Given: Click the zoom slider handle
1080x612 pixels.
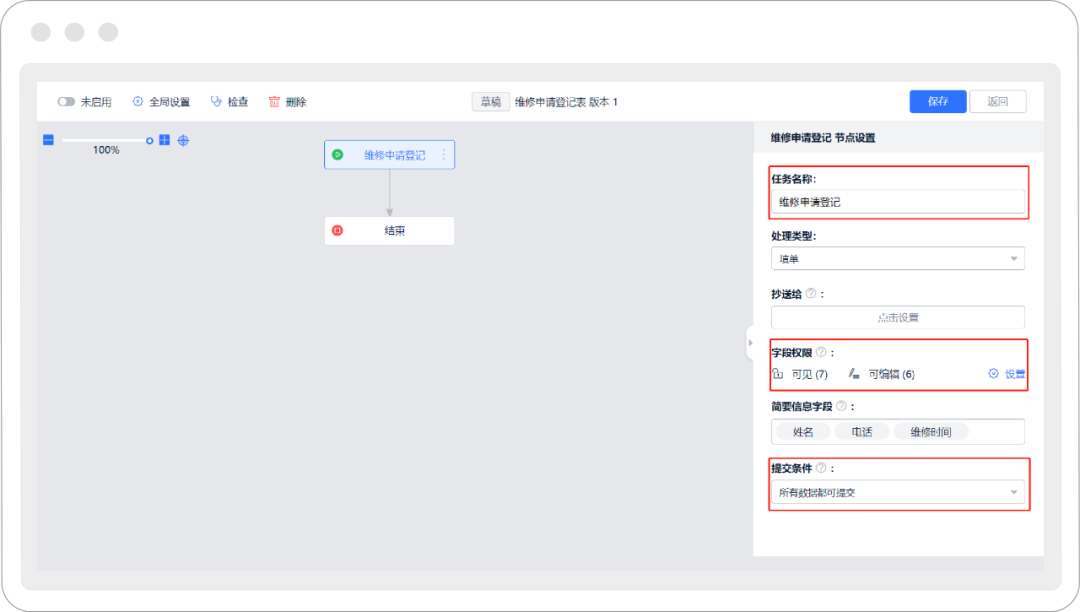Looking at the screenshot, I should [x=150, y=140].
